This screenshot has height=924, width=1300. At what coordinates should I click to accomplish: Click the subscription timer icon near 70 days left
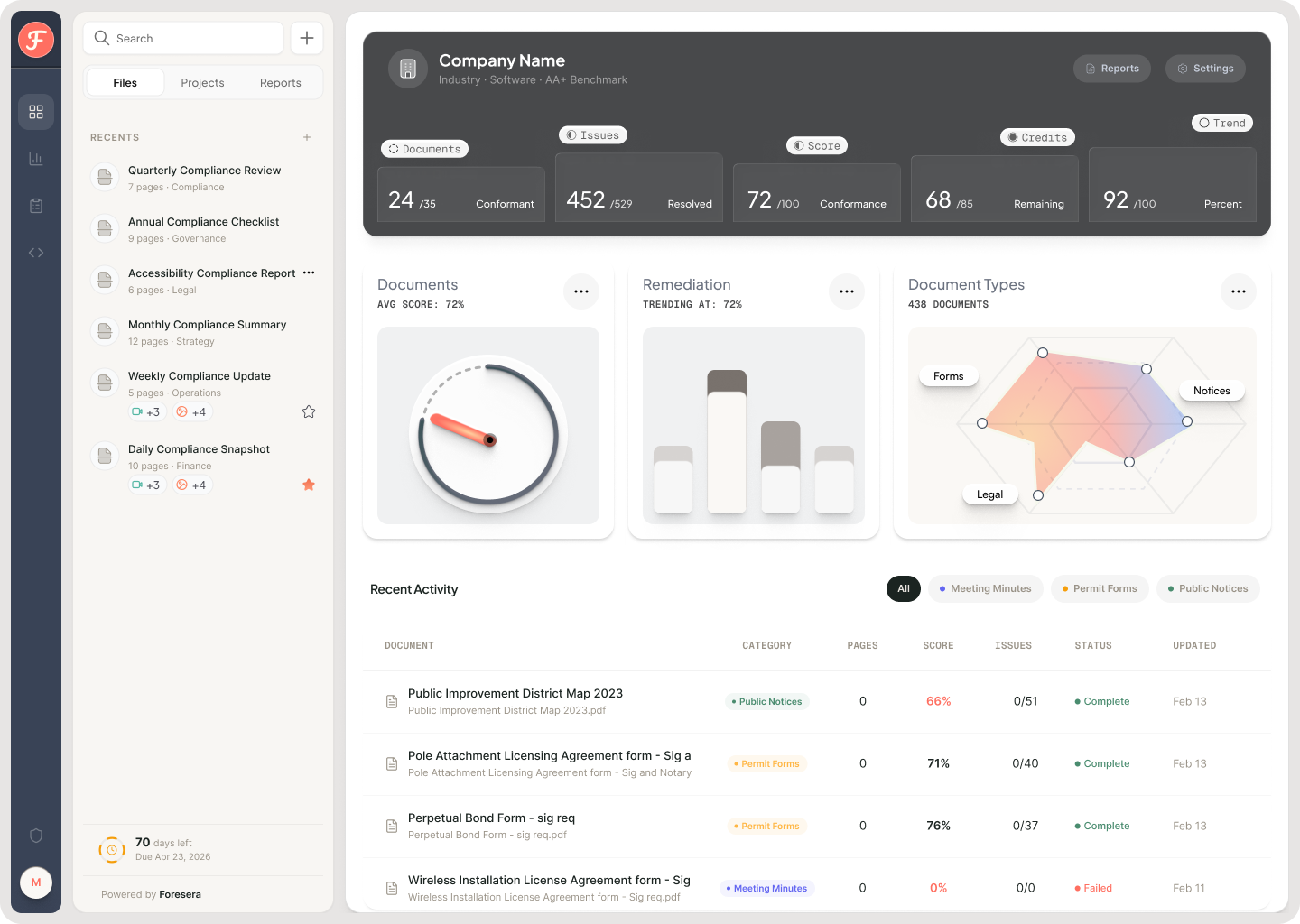click(x=111, y=849)
